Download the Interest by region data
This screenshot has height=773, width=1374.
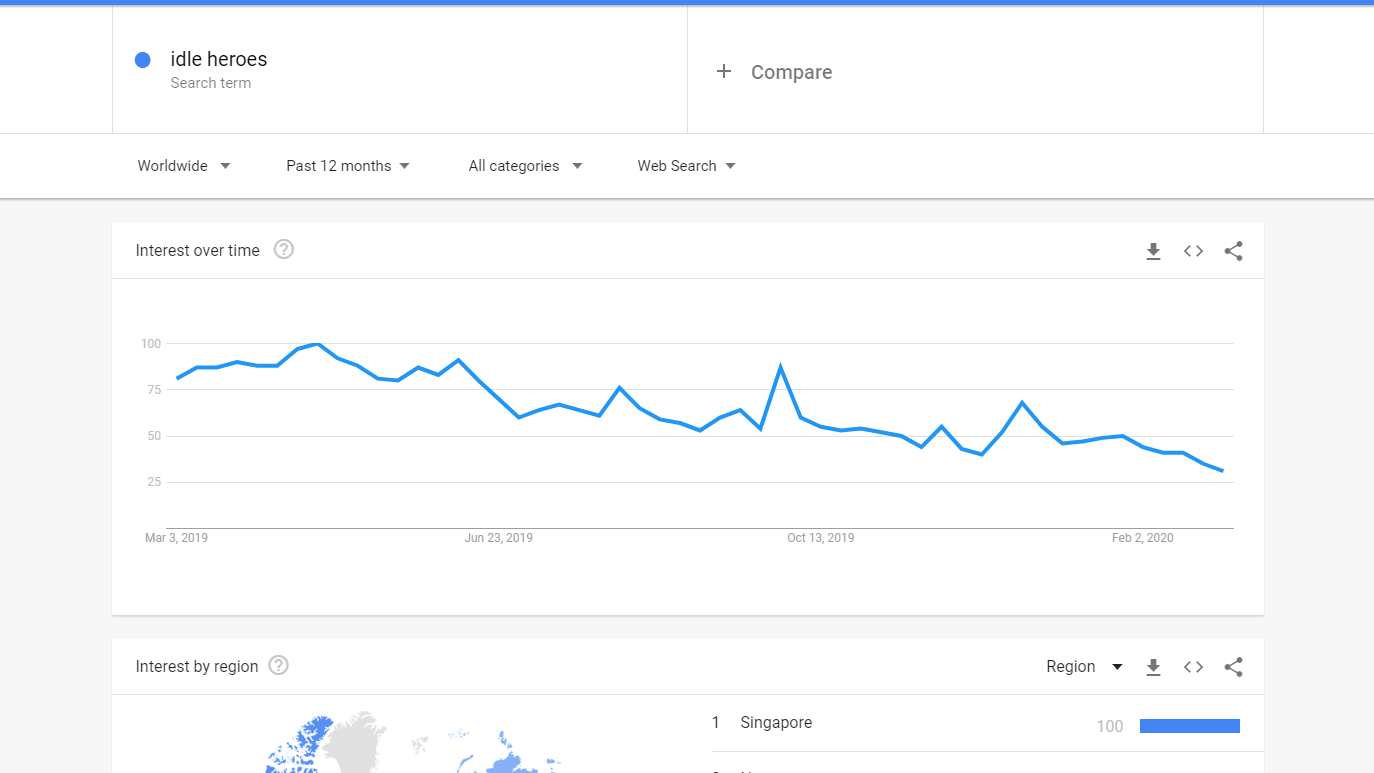(1153, 667)
